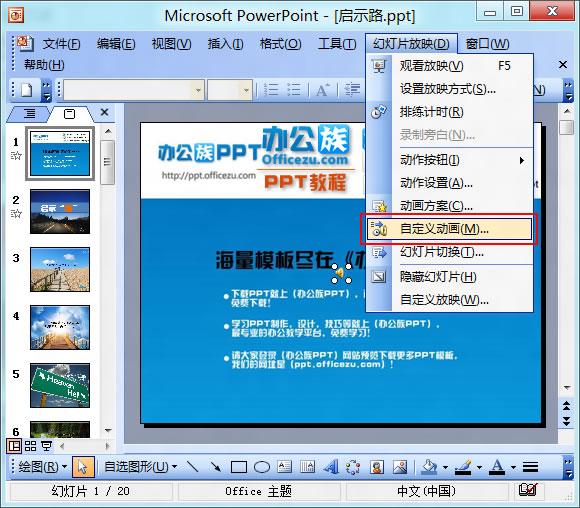
Task: Click the font size input field
Action: point(224,90)
